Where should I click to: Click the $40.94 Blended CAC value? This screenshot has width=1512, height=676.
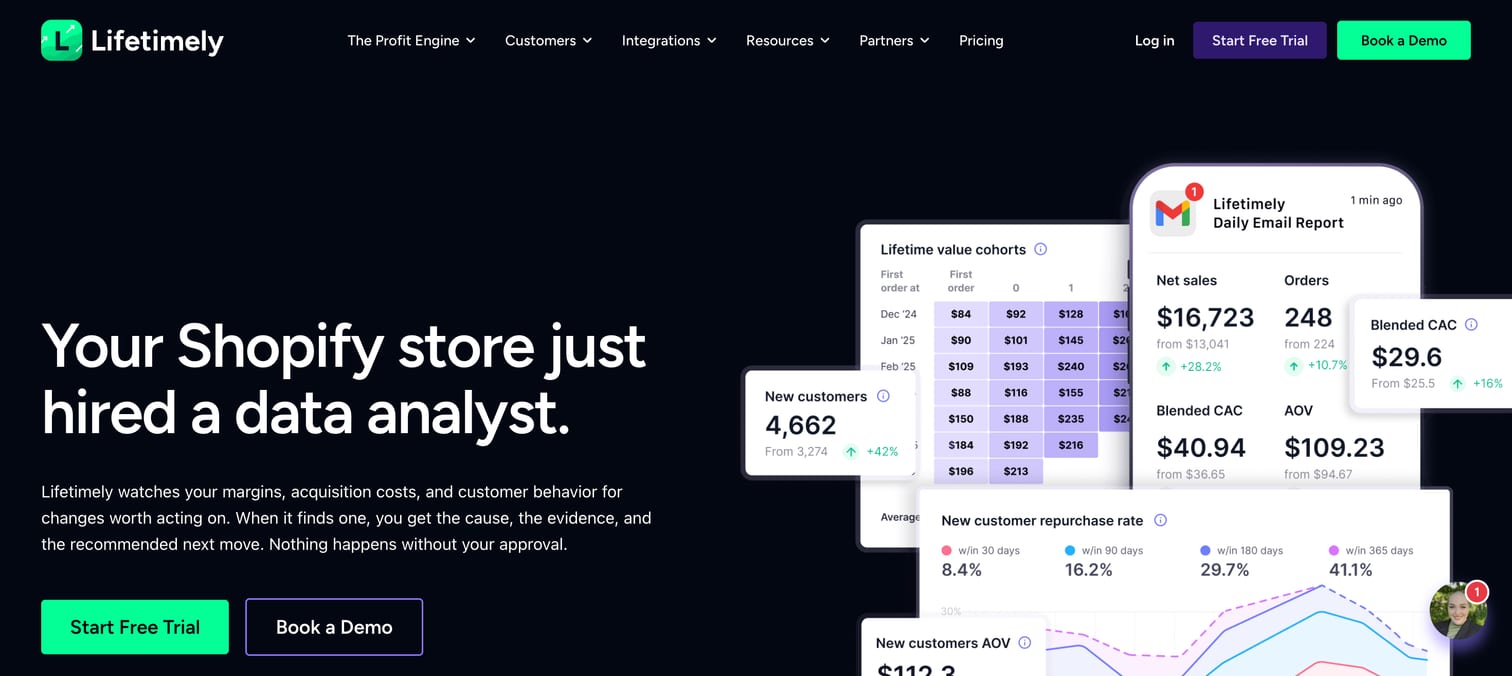point(1201,447)
